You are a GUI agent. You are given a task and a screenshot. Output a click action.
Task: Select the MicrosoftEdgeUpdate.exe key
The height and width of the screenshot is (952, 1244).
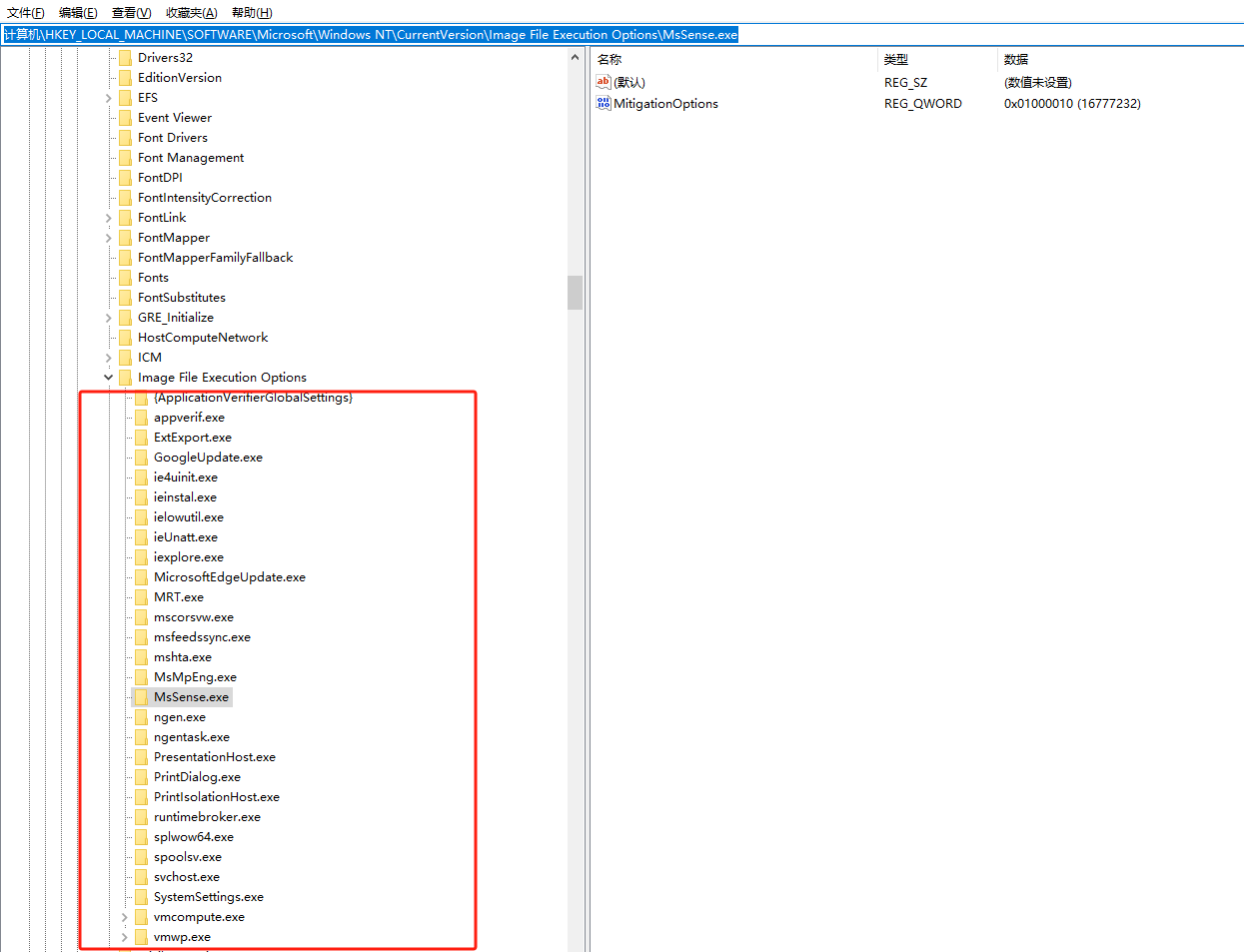coord(230,577)
